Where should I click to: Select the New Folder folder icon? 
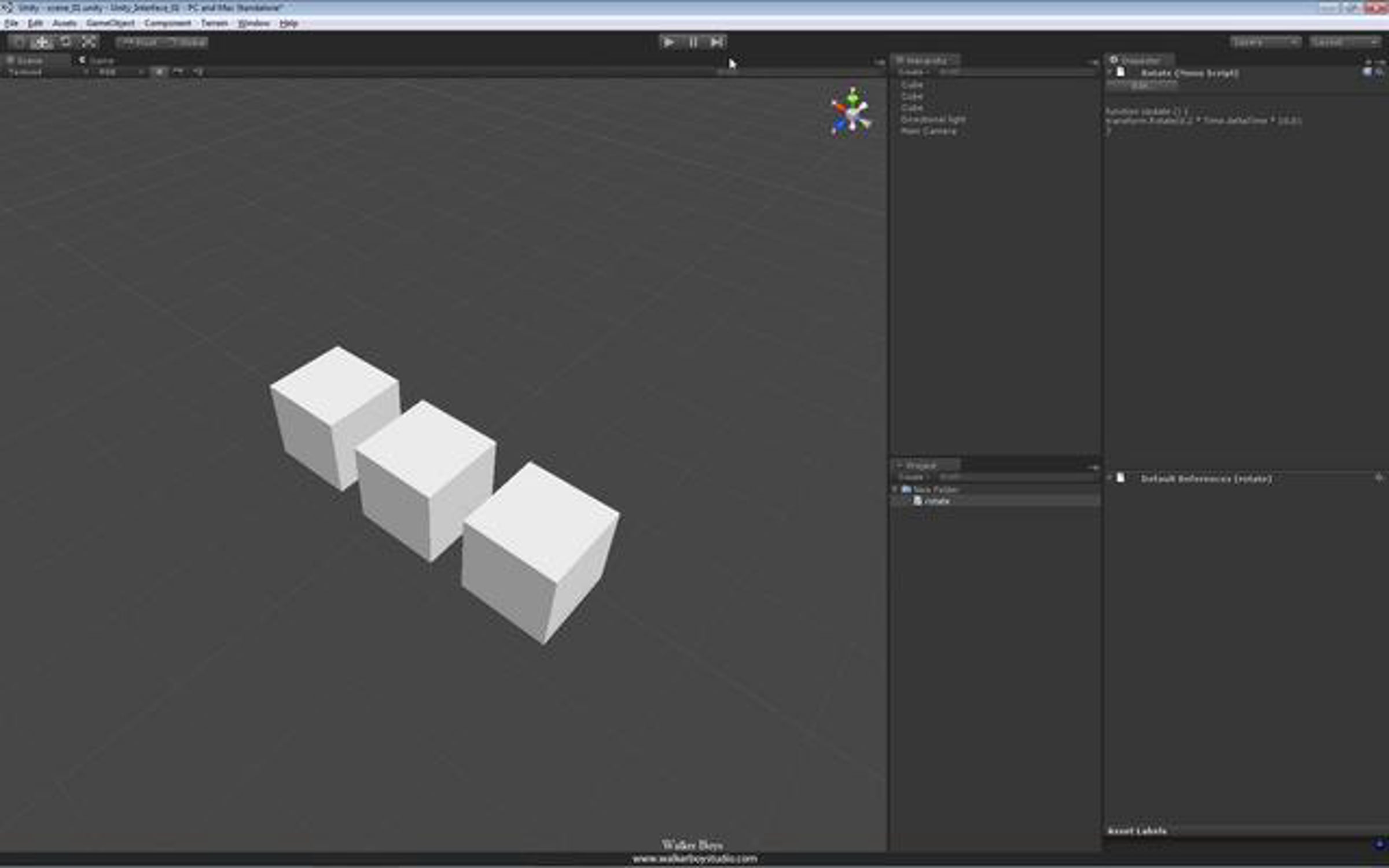[906, 490]
